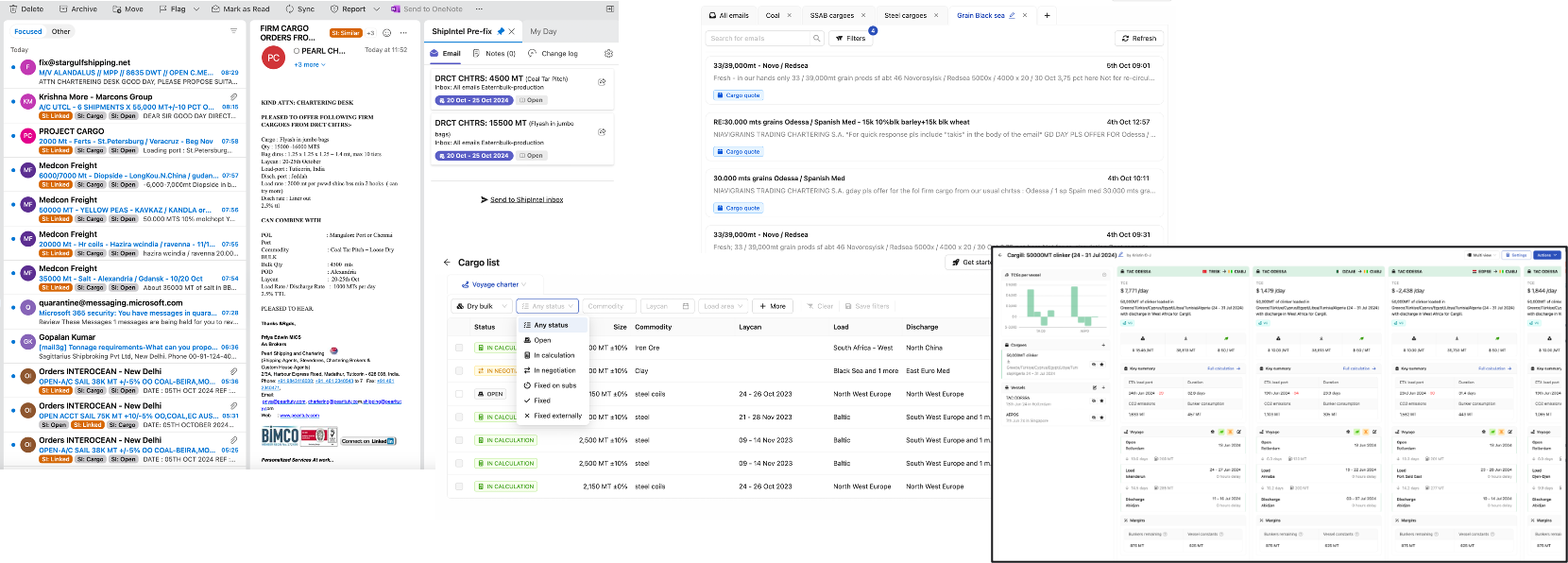Screen dimensions: 1568x563
Task: Click the Search for emails field
Action: pos(760,39)
